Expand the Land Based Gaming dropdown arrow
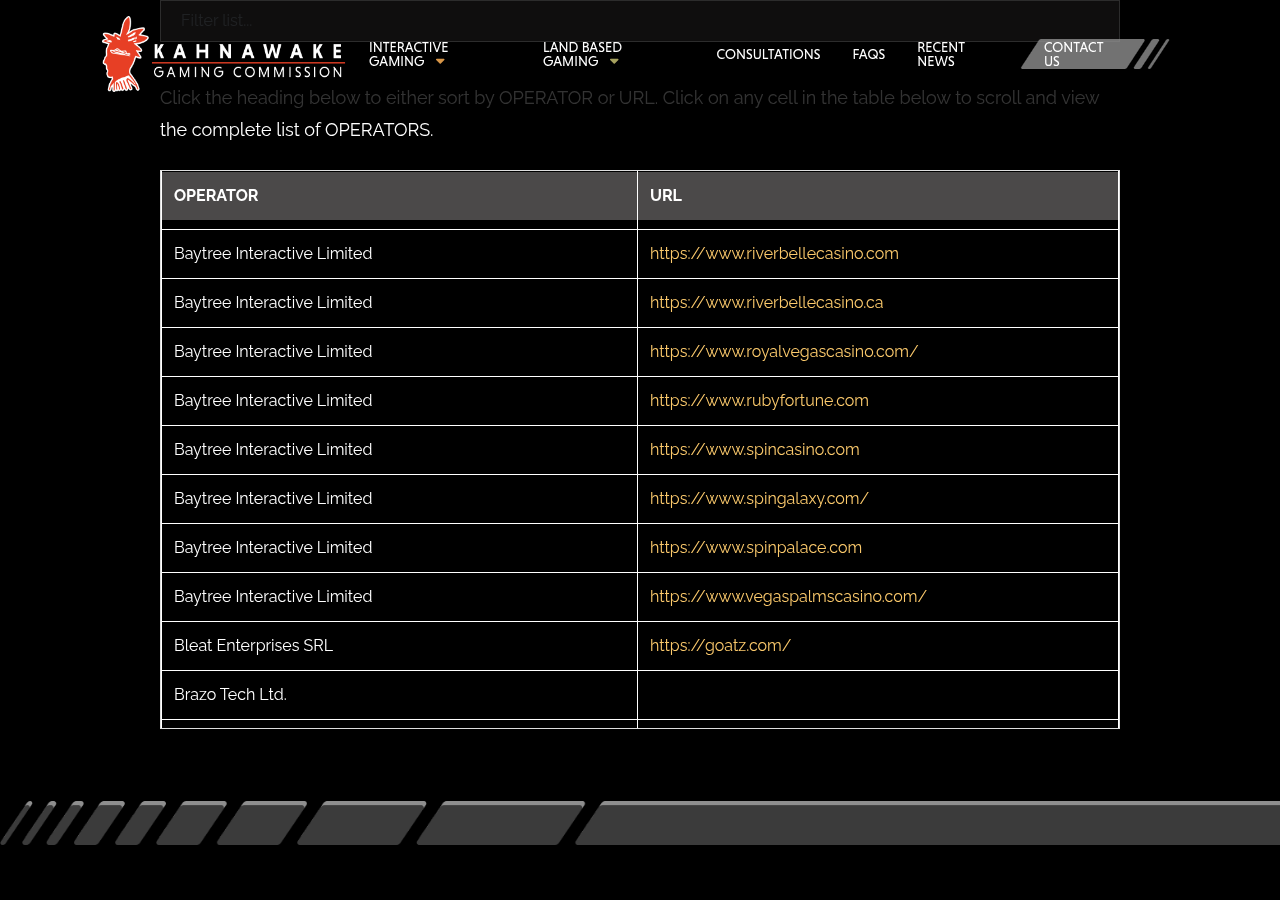The height and width of the screenshot is (900, 1280). [614, 62]
